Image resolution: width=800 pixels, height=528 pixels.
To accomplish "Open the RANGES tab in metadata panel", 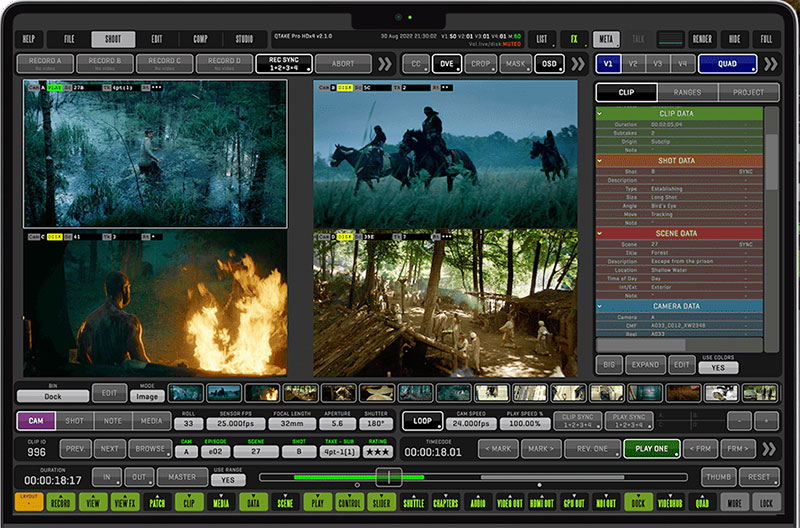I will click(687, 92).
